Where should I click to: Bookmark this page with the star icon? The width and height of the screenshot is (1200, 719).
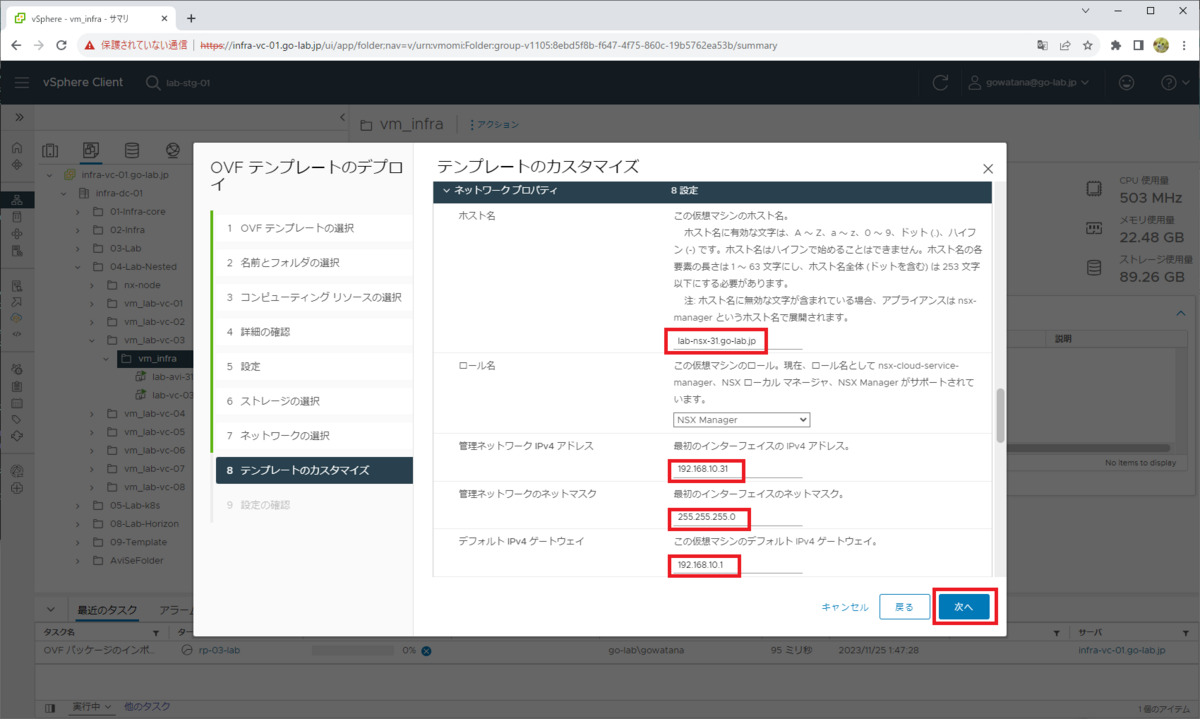coord(1088,45)
